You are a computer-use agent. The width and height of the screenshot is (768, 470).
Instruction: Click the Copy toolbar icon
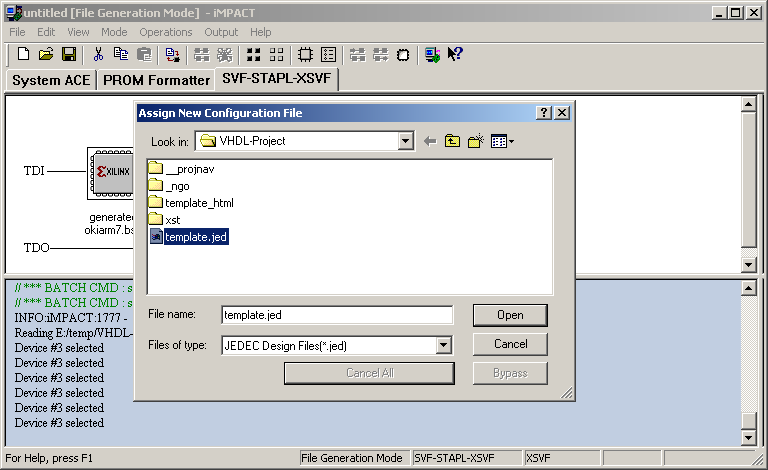coord(120,54)
